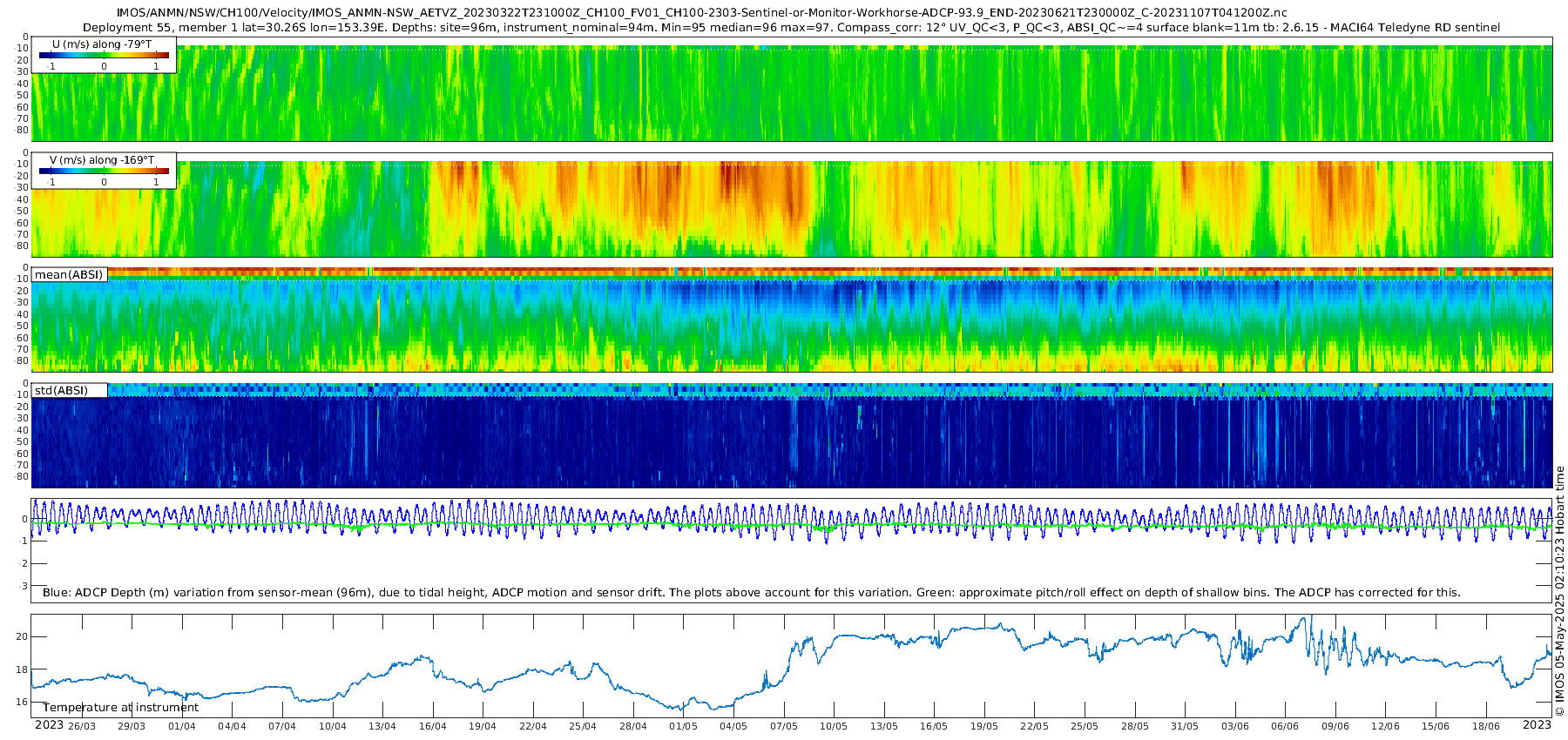Click the 16 tick on temperature axis
The width and height of the screenshot is (1568, 740).
click(22, 702)
